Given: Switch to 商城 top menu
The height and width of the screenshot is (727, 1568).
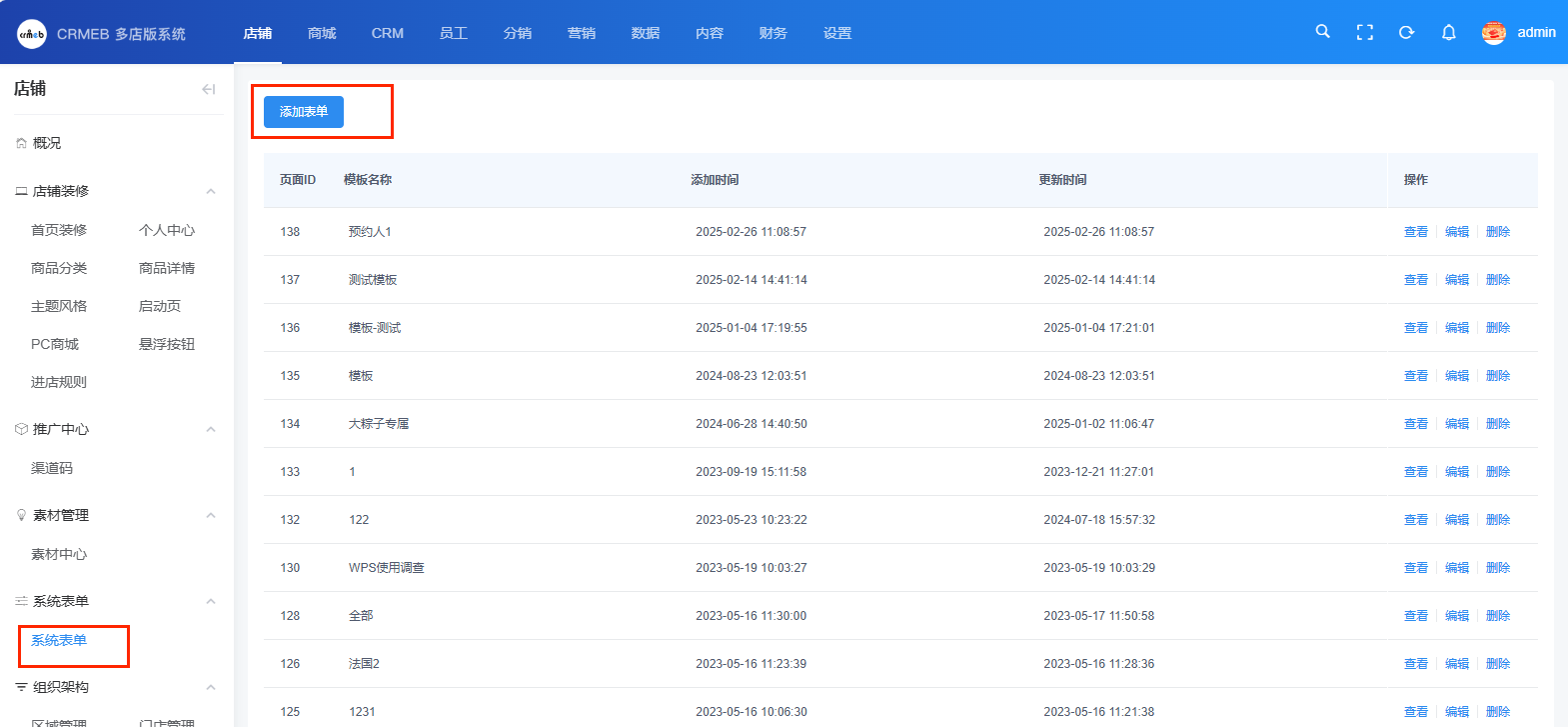Looking at the screenshot, I should pyautogui.click(x=322, y=33).
